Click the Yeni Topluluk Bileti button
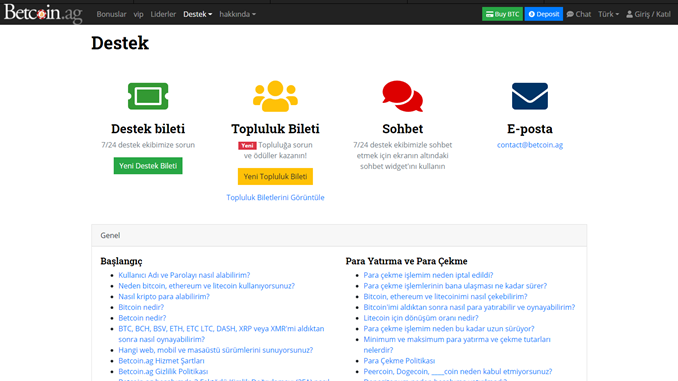 pos(275,176)
